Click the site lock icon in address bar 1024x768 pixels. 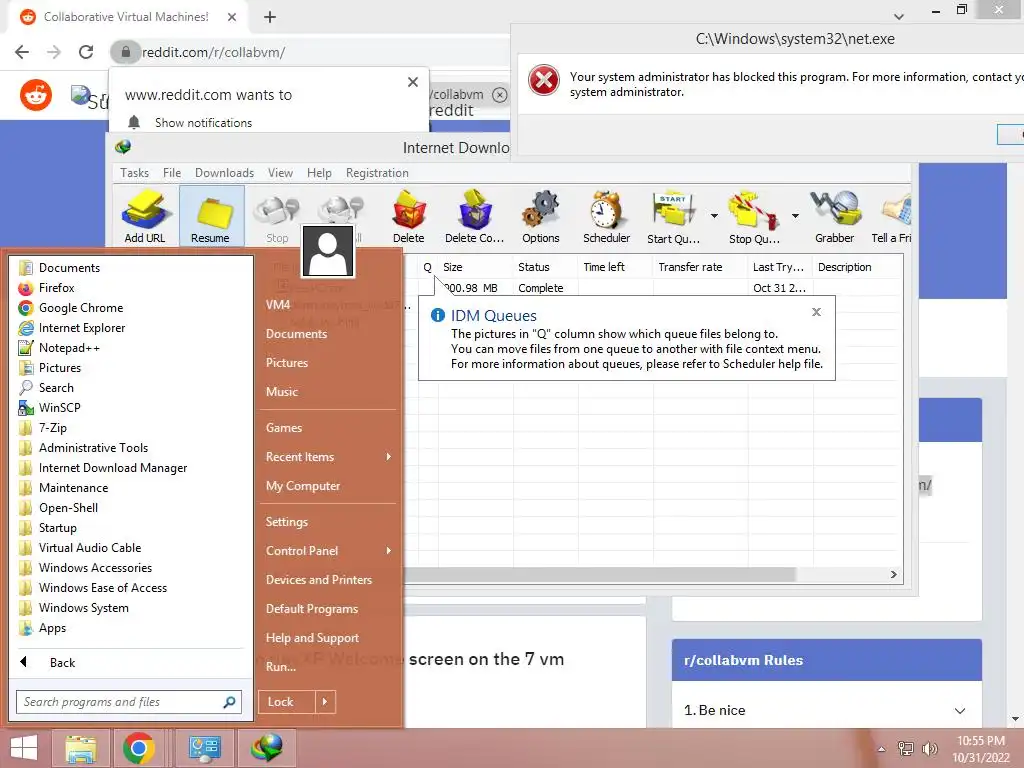(x=125, y=52)
